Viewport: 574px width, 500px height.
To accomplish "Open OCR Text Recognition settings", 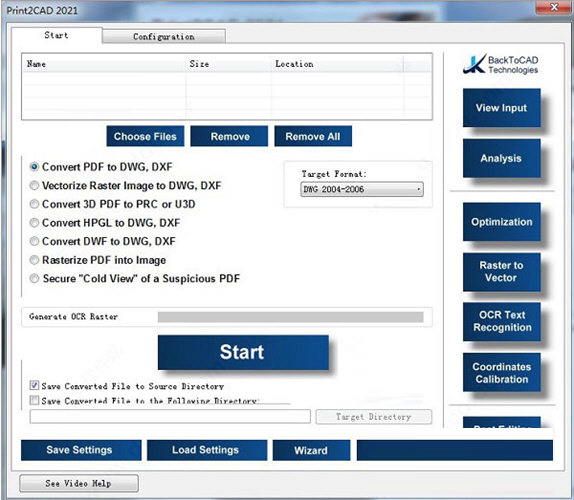I will [x=502, y=321].
